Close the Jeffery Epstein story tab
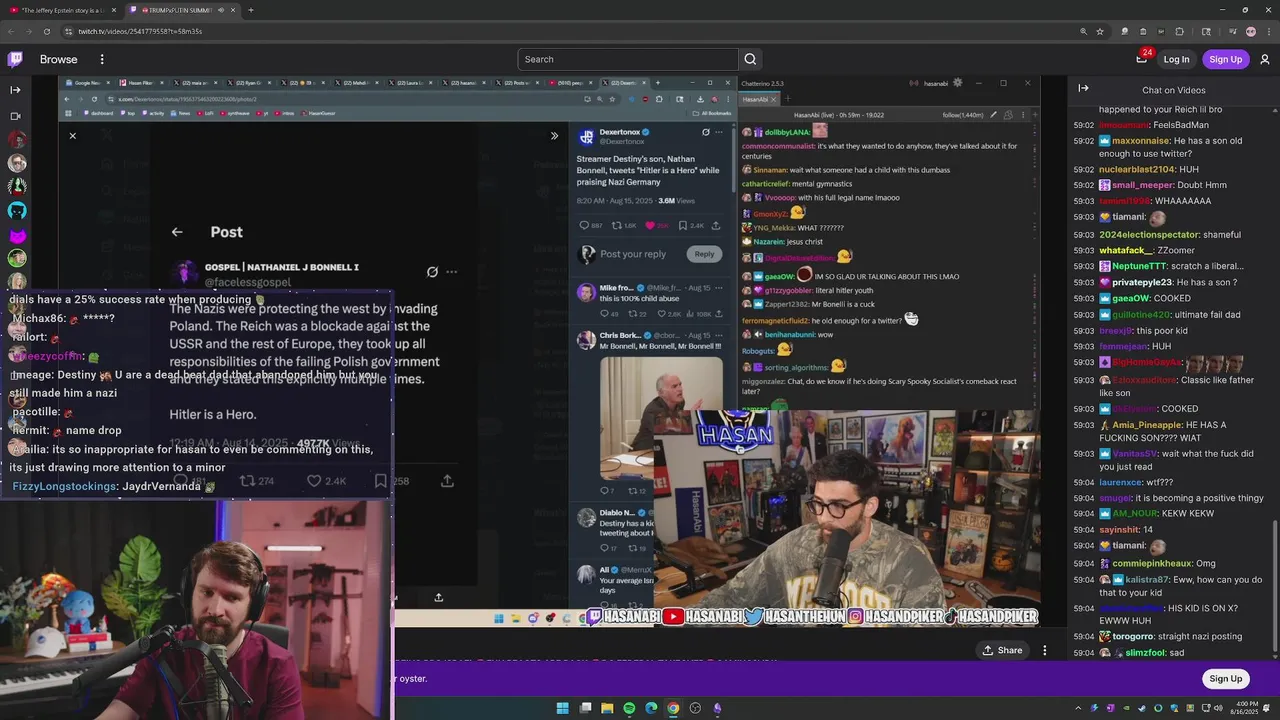Screen dimensions: 1280x720 coord(113,10)
